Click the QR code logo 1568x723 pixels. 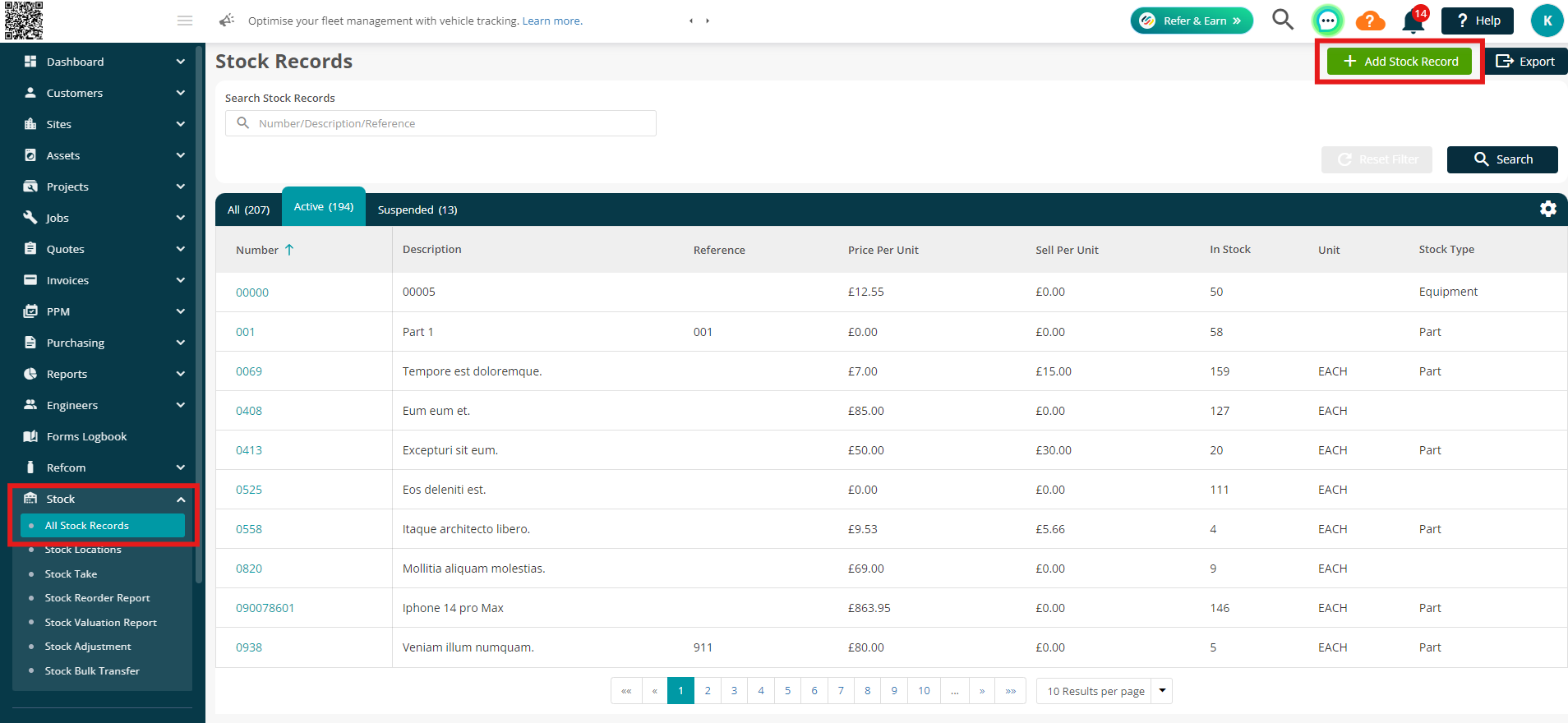(24, 21)
